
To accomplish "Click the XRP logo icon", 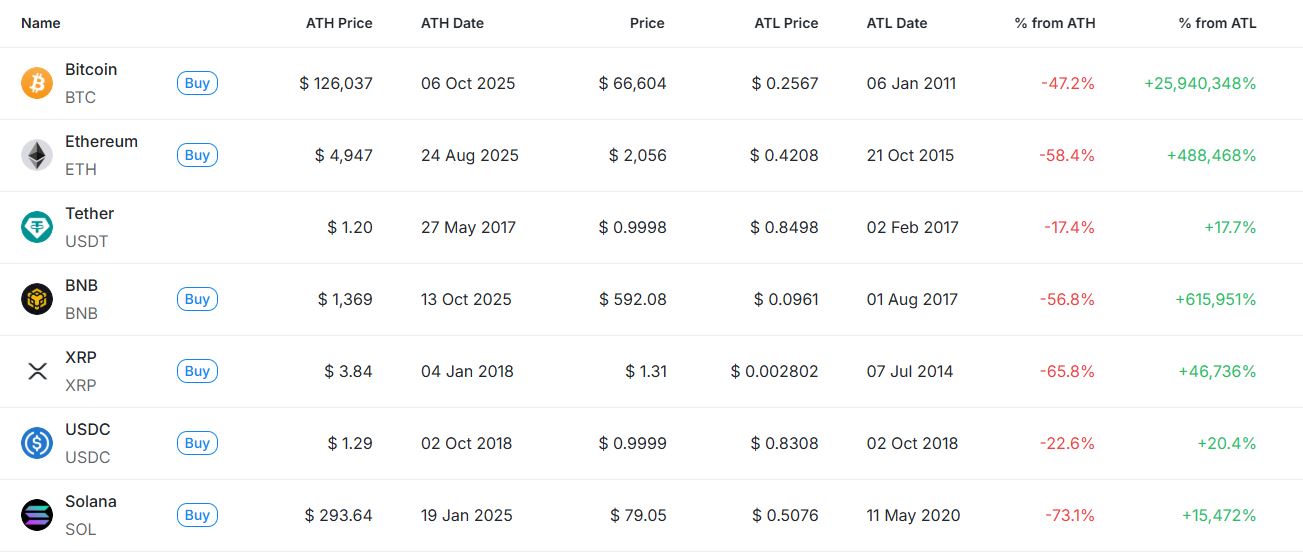I will coord(37,371).
